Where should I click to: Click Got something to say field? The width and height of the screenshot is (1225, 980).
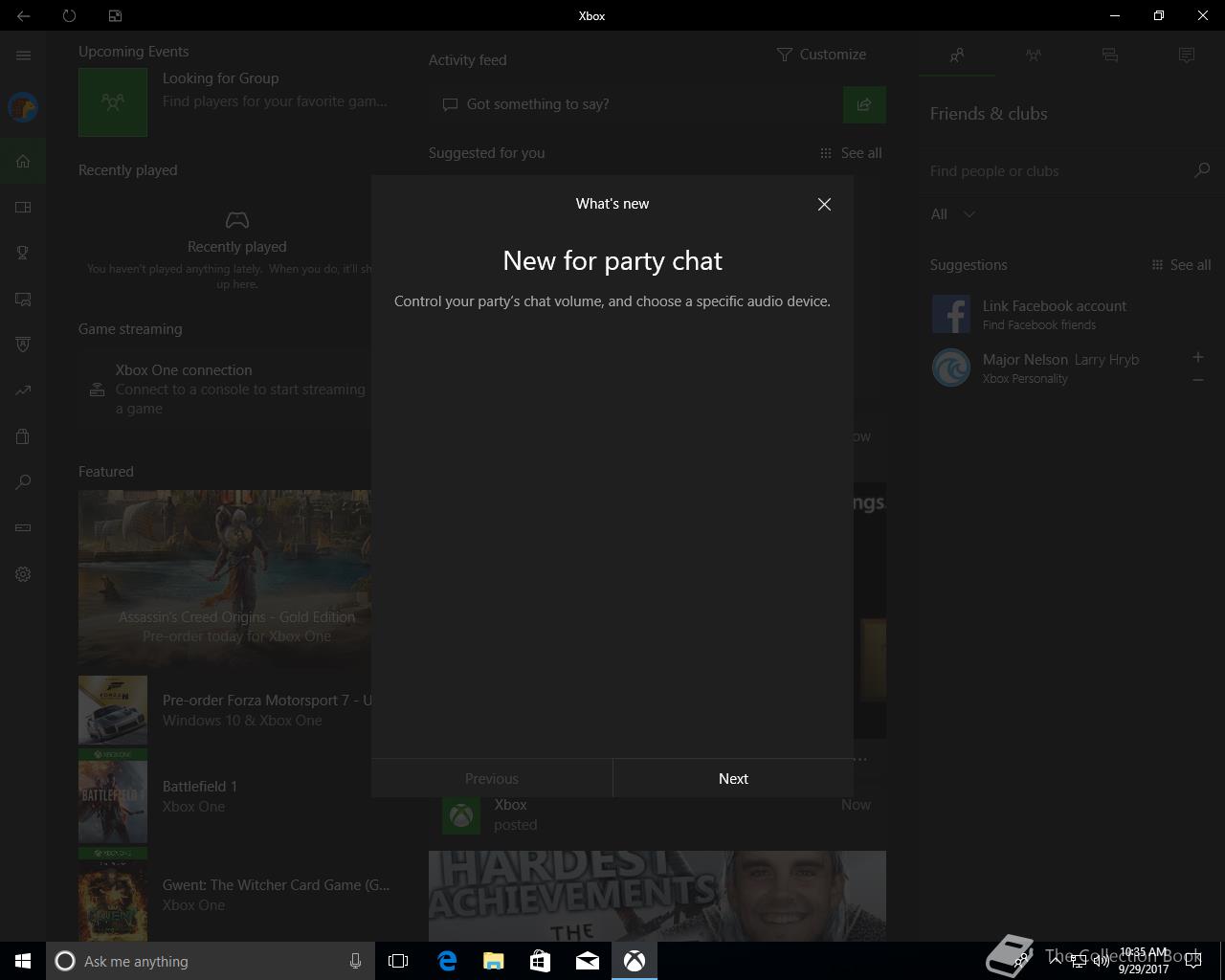pos(635,104)
